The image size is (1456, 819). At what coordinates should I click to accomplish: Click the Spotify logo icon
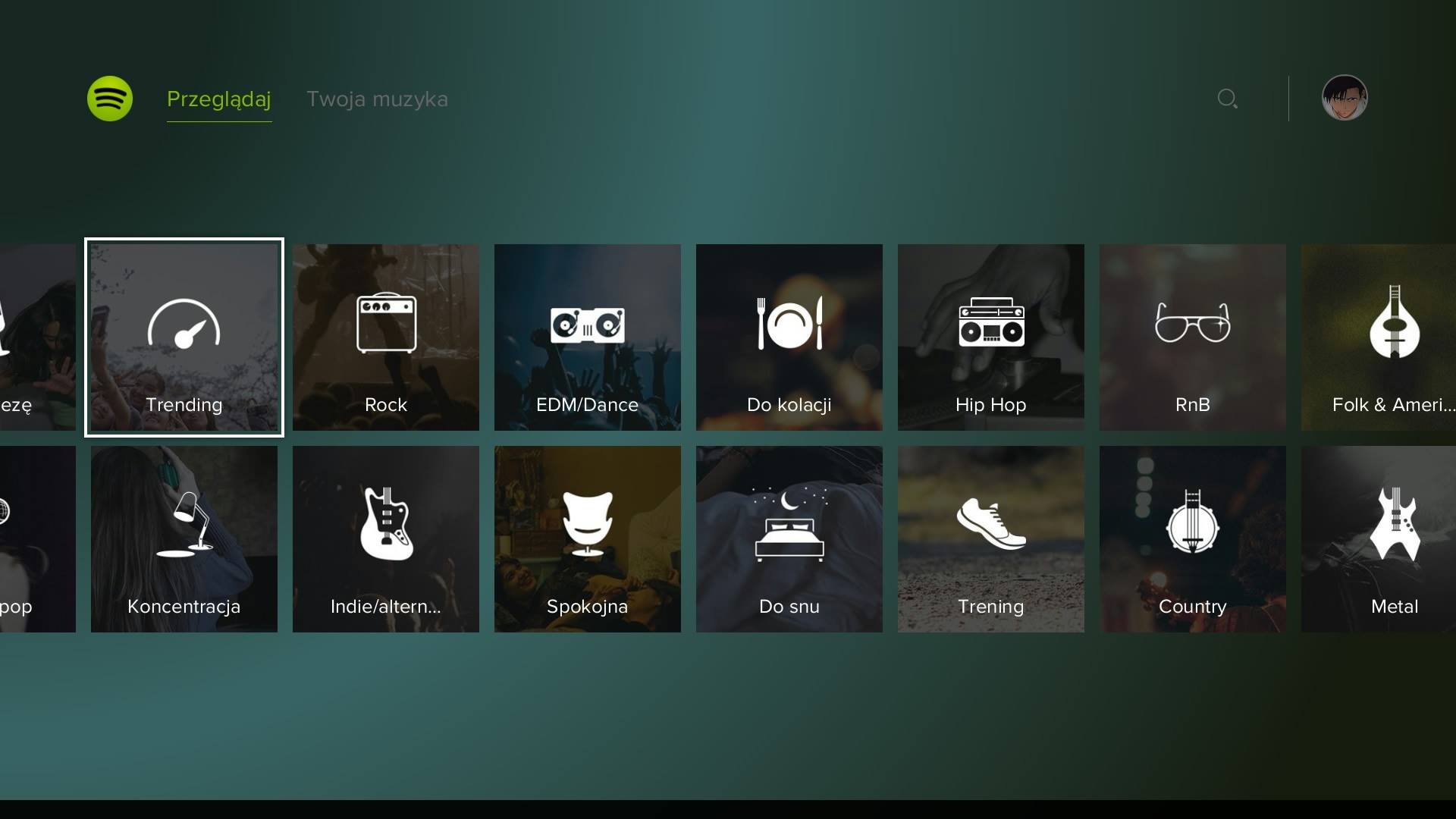tap(110, 99)
